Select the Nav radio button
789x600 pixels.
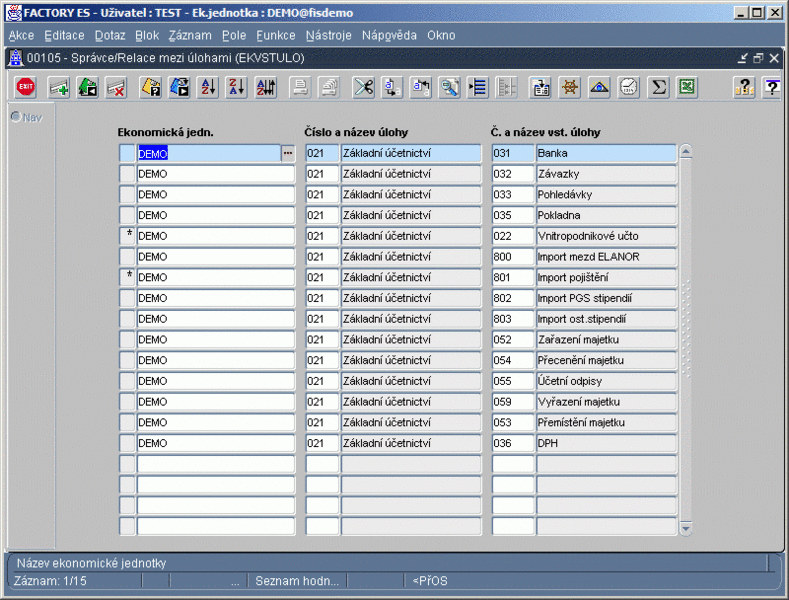click(x=16, y=117)
